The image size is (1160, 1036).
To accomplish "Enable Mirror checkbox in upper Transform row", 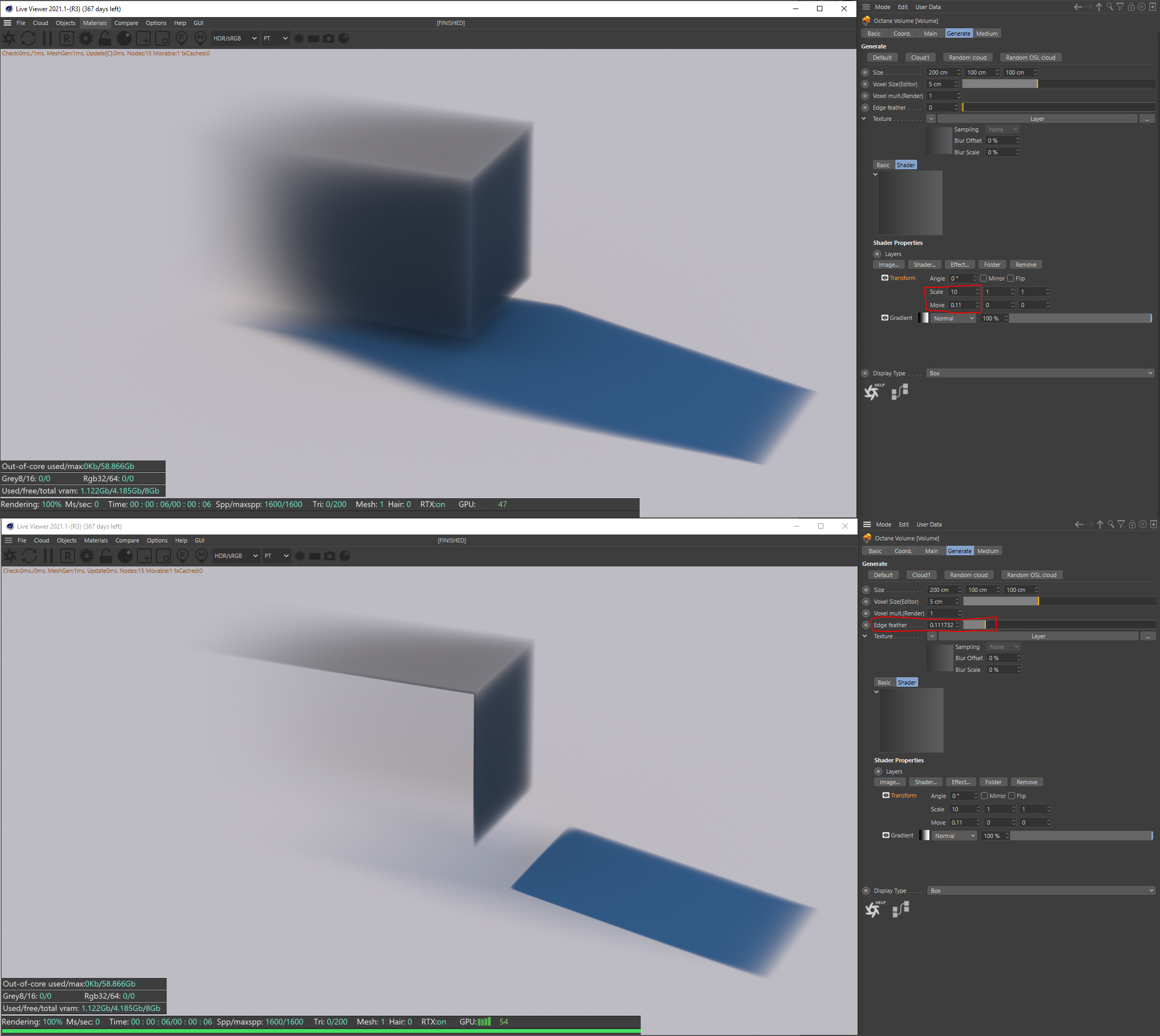I will (x=984, y=278).
